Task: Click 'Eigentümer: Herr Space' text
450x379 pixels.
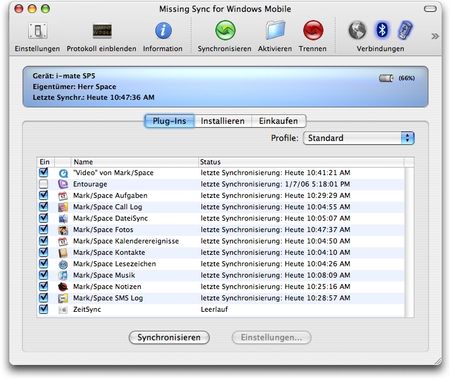Action: (74, 87)
